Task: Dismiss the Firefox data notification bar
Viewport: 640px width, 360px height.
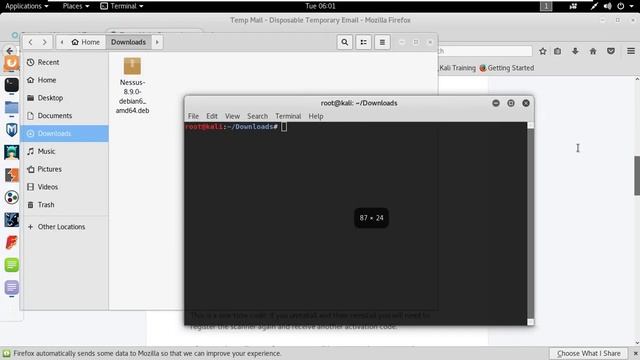Action: click(636, 353)
